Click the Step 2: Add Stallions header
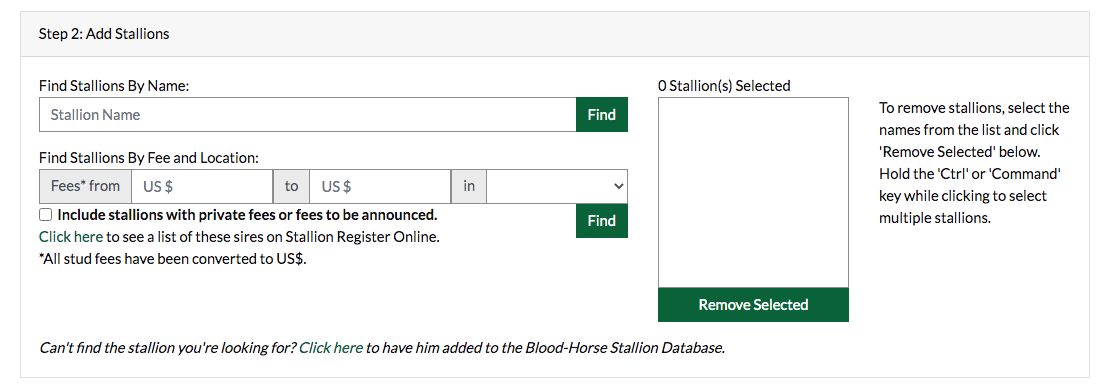 pos(104,34)
